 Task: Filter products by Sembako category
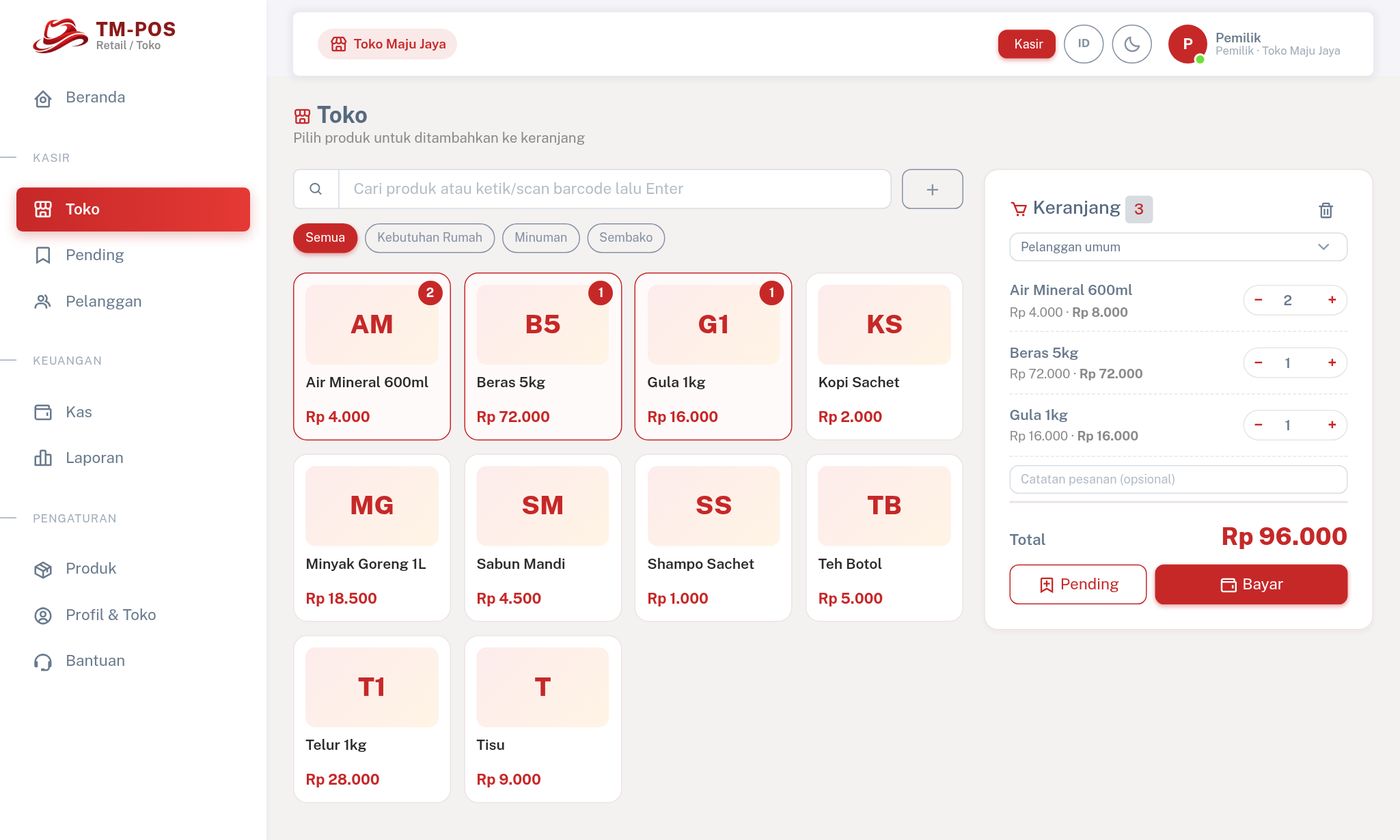[626, 238]
